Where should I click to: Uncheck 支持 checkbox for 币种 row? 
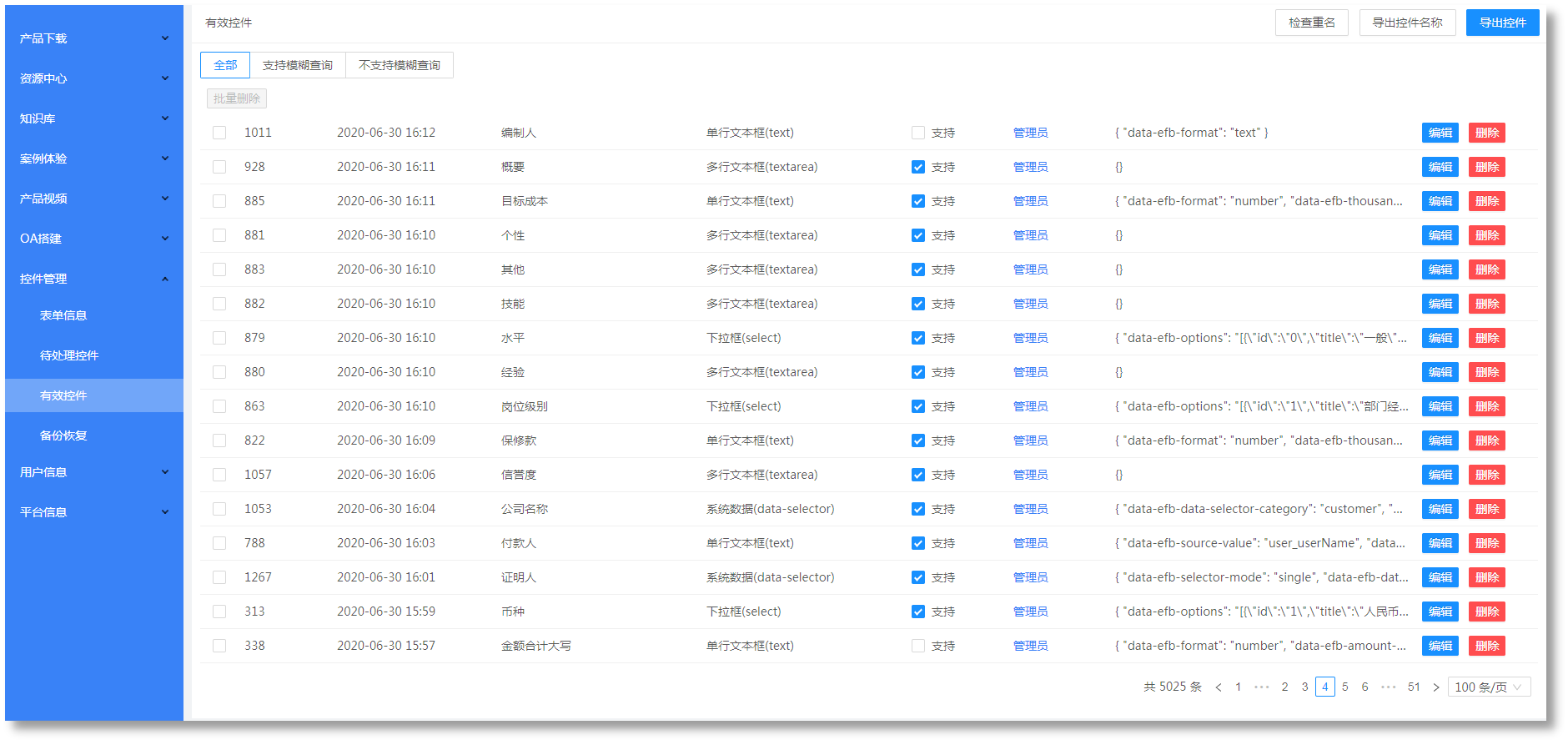918,612
